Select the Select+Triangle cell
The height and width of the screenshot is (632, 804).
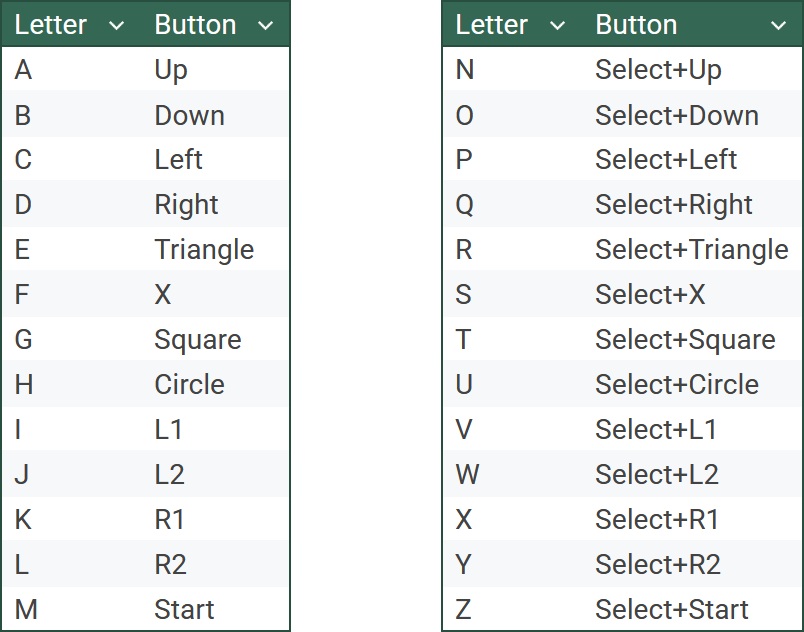[x=691, y=250]
